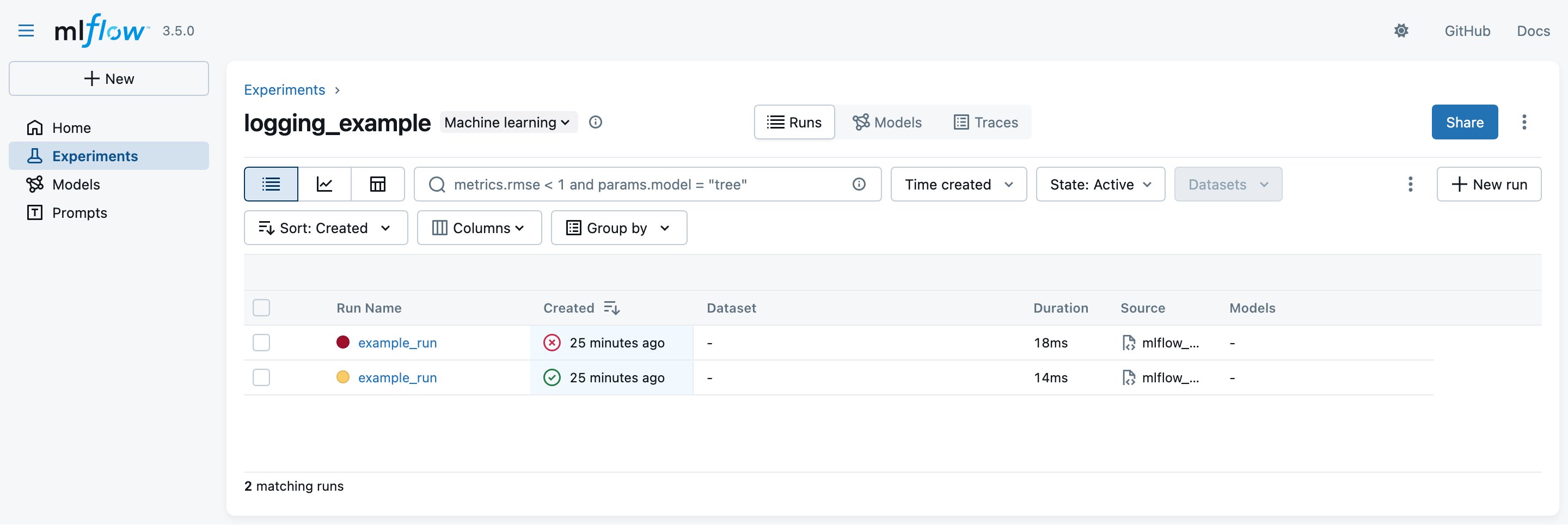The width and height of the screenshot is (1568, 525).
Task: Click the red color dot of example_run
Action: pyautogui.click(x=342, y=343)
